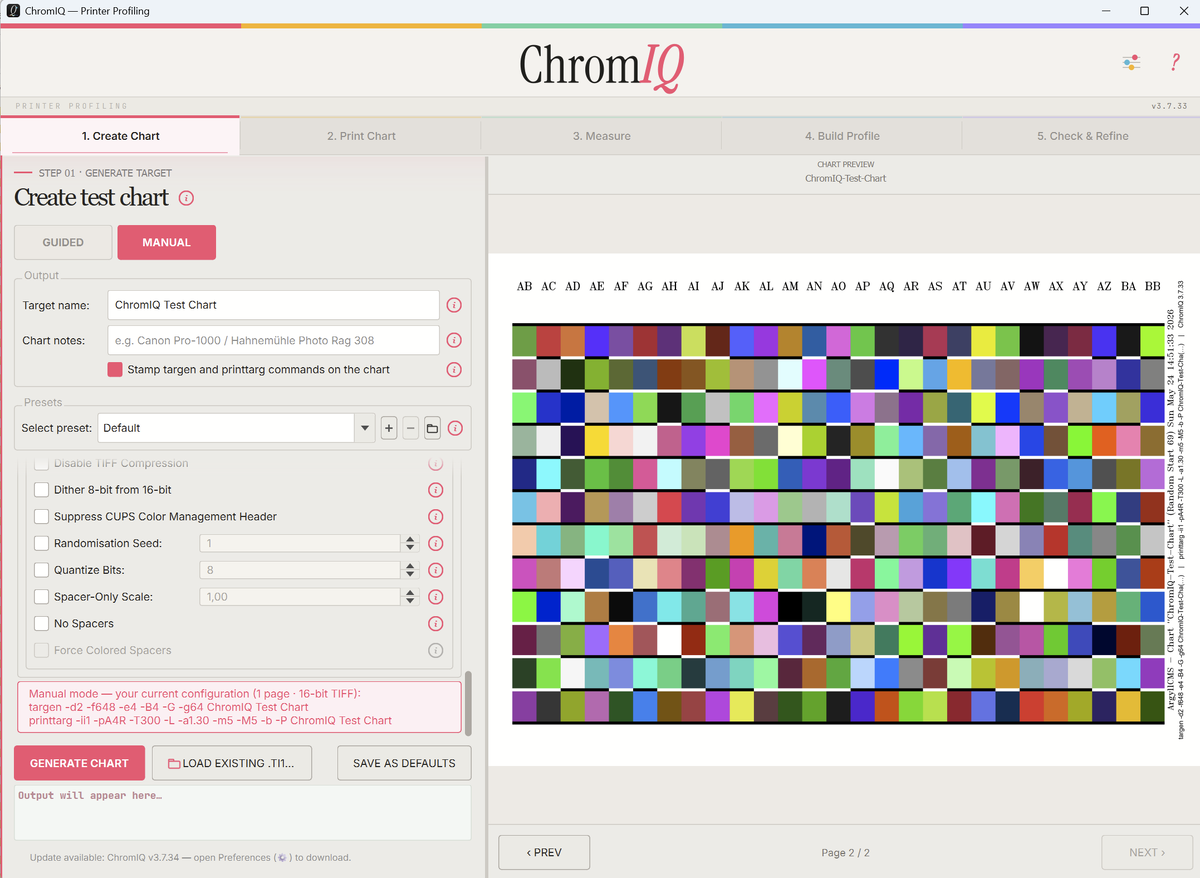Click the options panel vertical scrollbar
Screen dimensions: 1200x878
467,704
